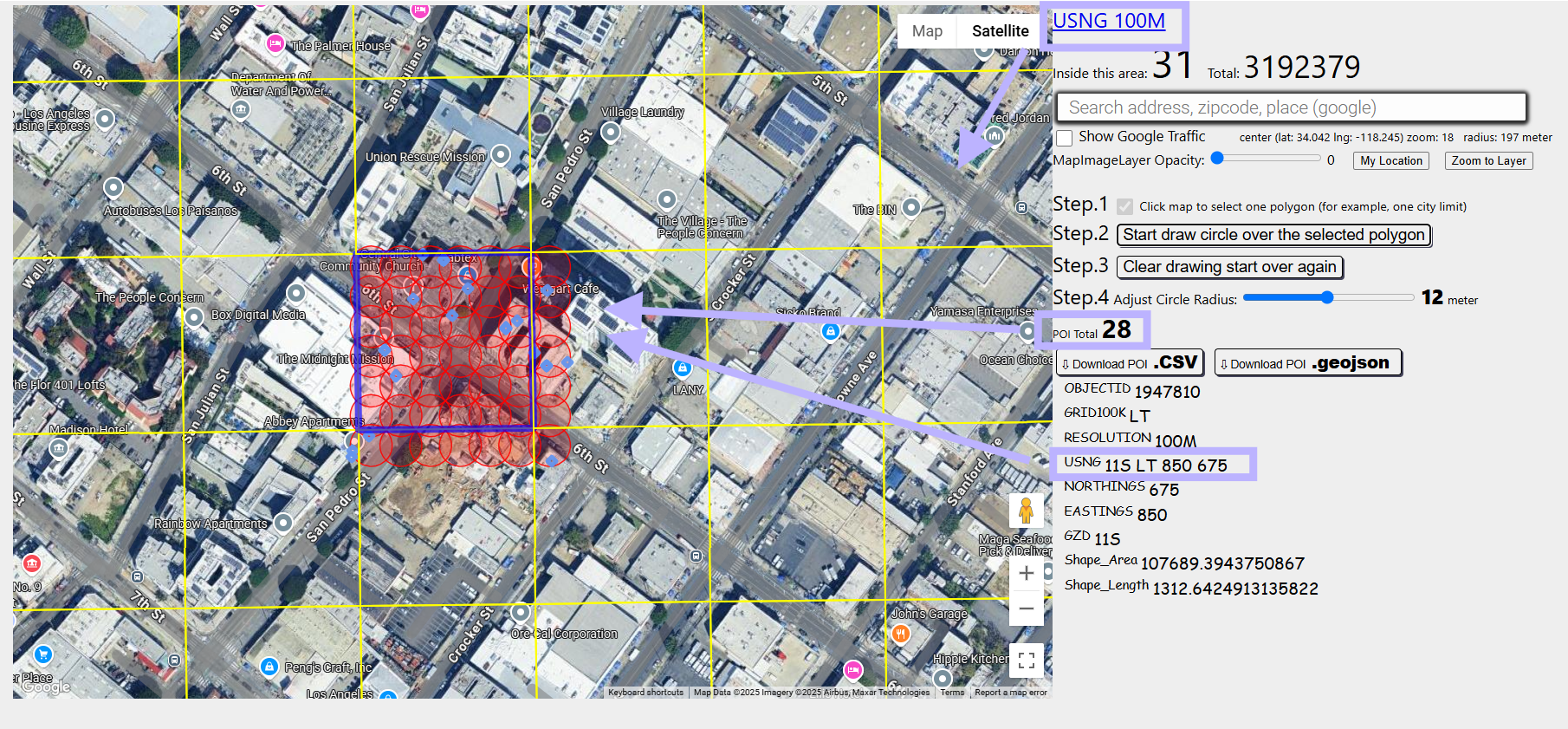Viewport: 1568px width, 729px height.
Task: Select Fred Jordan museum marker
Action: [x=995, y=135]
